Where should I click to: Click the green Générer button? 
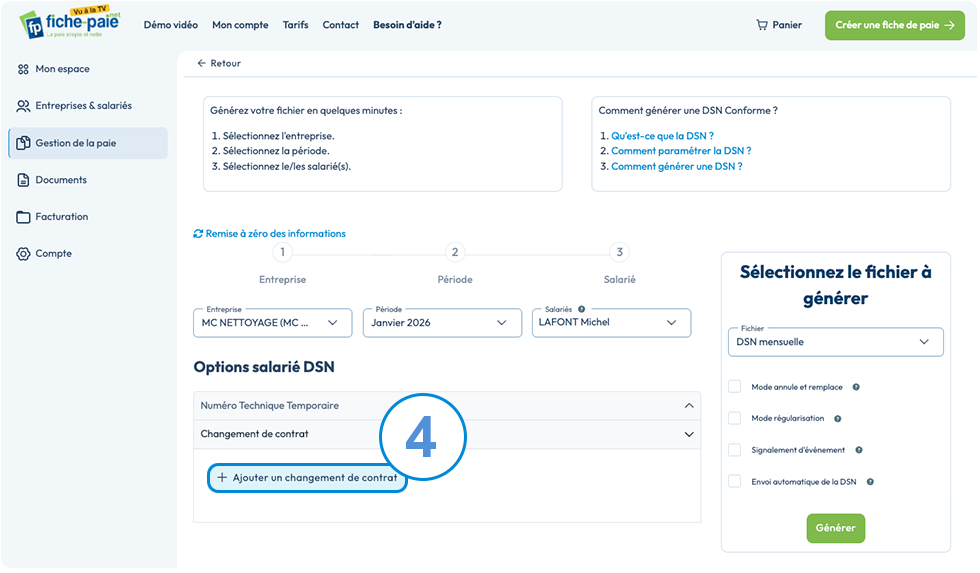(x=836, y=529)
